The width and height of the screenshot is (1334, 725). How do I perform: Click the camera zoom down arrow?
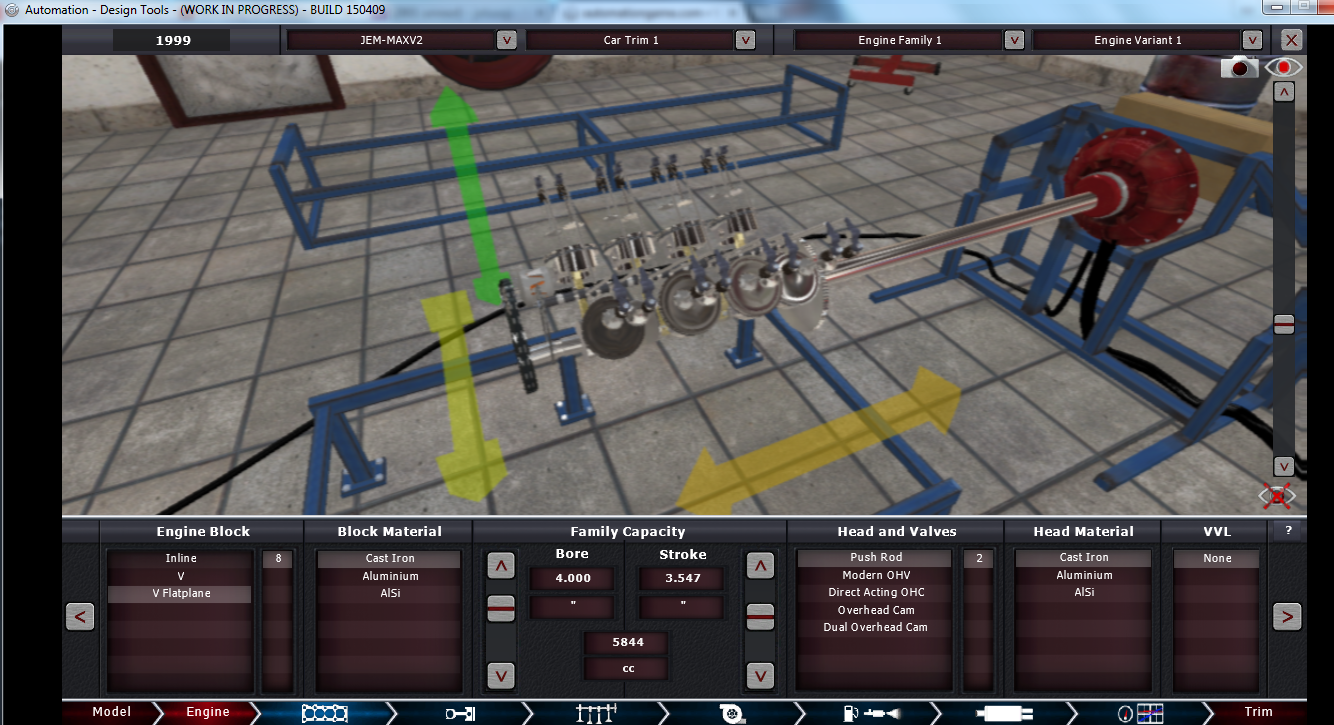[1284, 466]
